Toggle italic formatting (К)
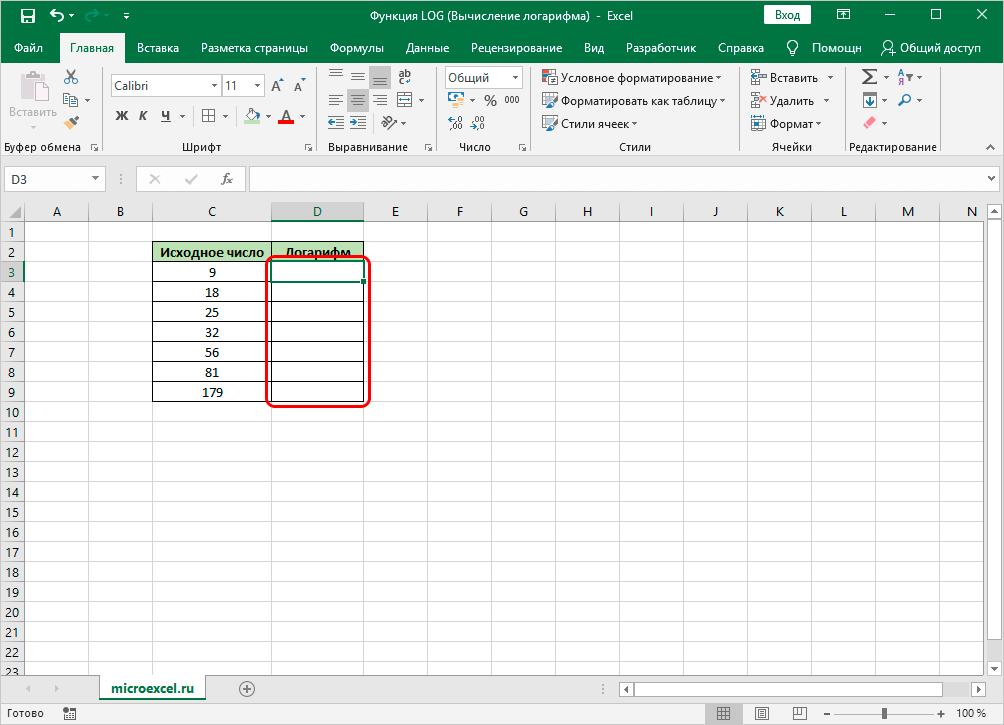The width and height of the screenshot is (1004, 725). click(144, 116)
